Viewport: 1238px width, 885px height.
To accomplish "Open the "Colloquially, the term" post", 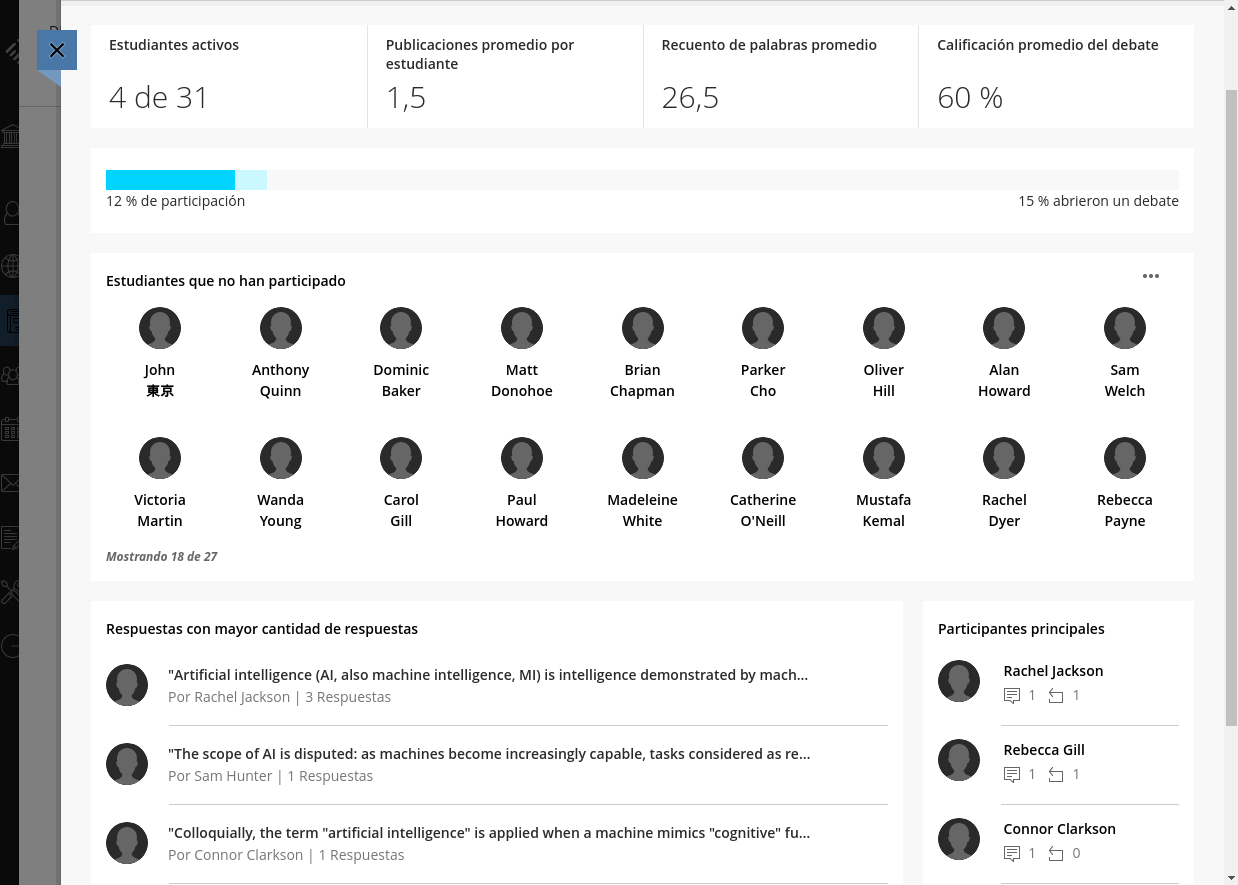I will [x=489, y=832].
